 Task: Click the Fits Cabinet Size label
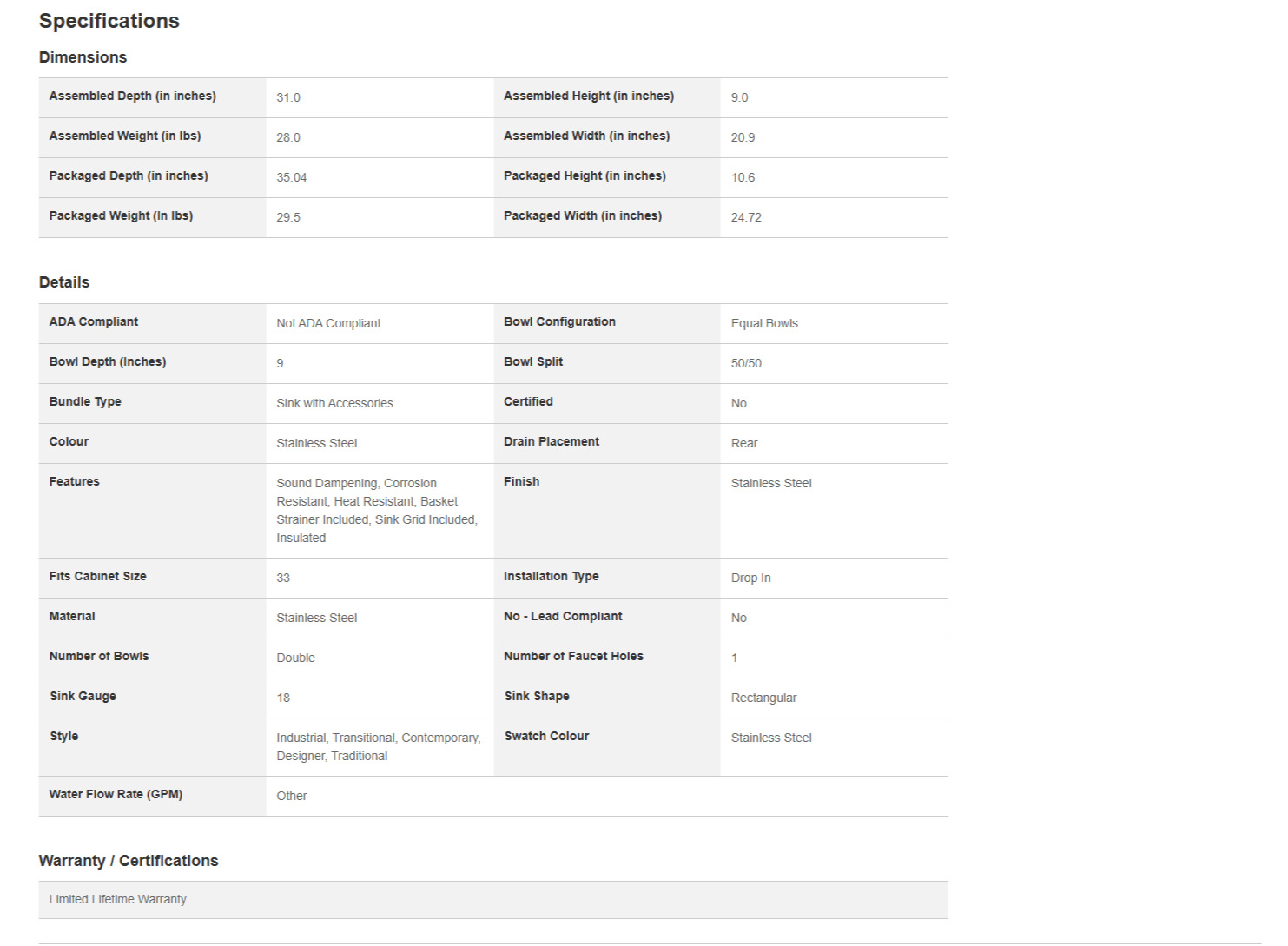(97, 577)
